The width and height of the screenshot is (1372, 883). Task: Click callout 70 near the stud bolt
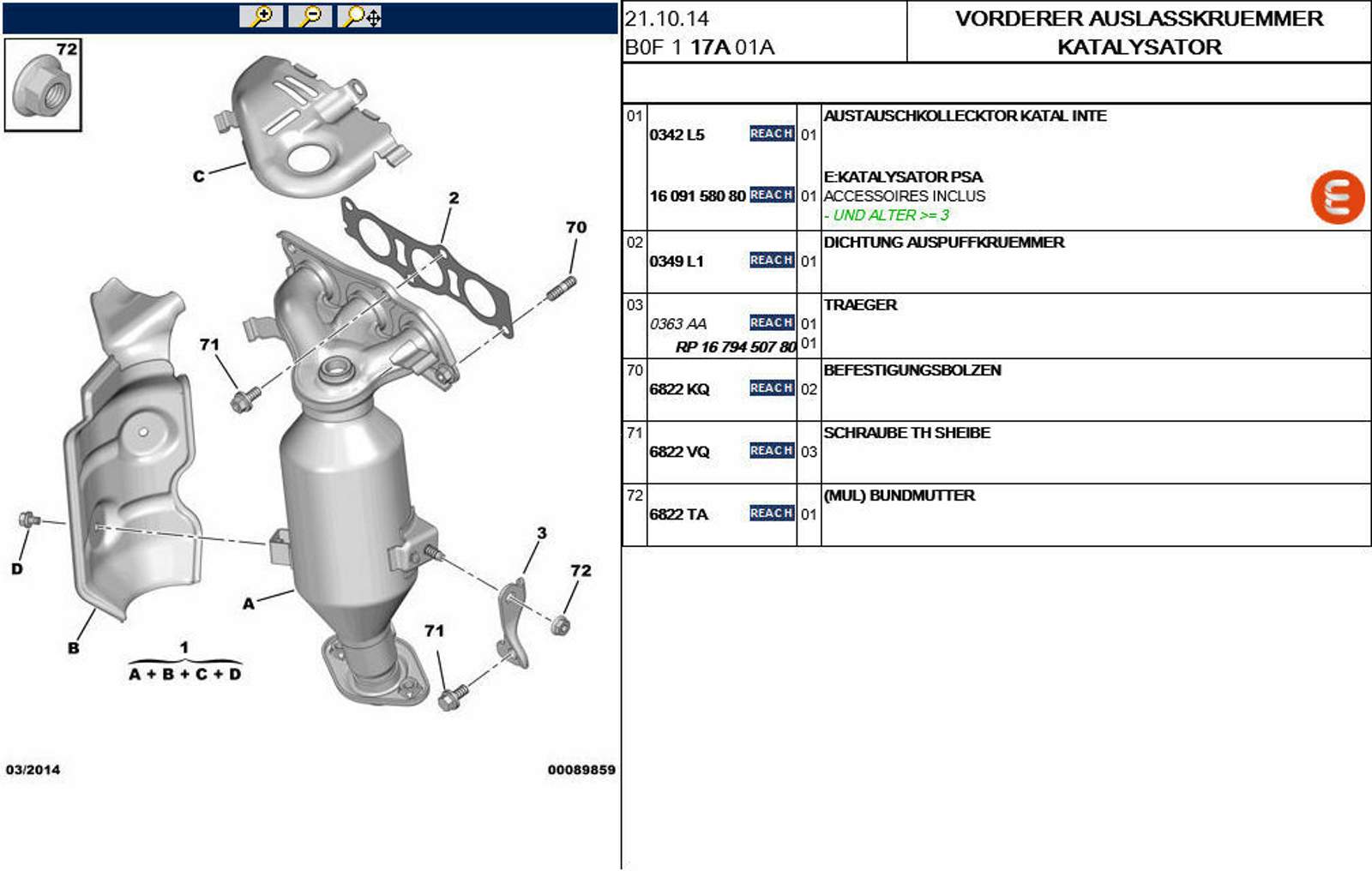pos(575,227)
